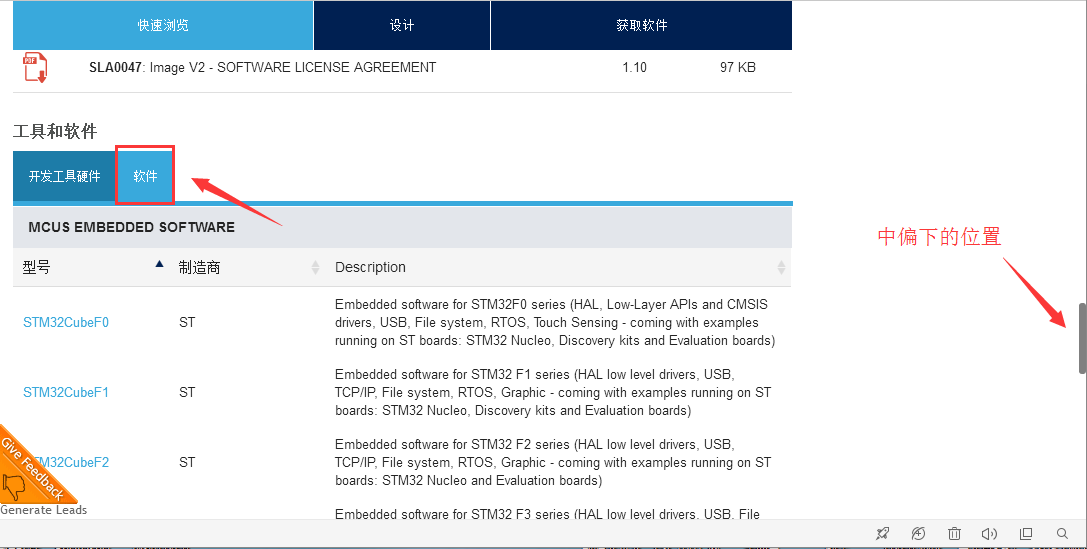Image resolution: width=1087 pixels, height=549 pixels.
Task: Open the STM32CubeF2 link
Action: coord(69,462)
